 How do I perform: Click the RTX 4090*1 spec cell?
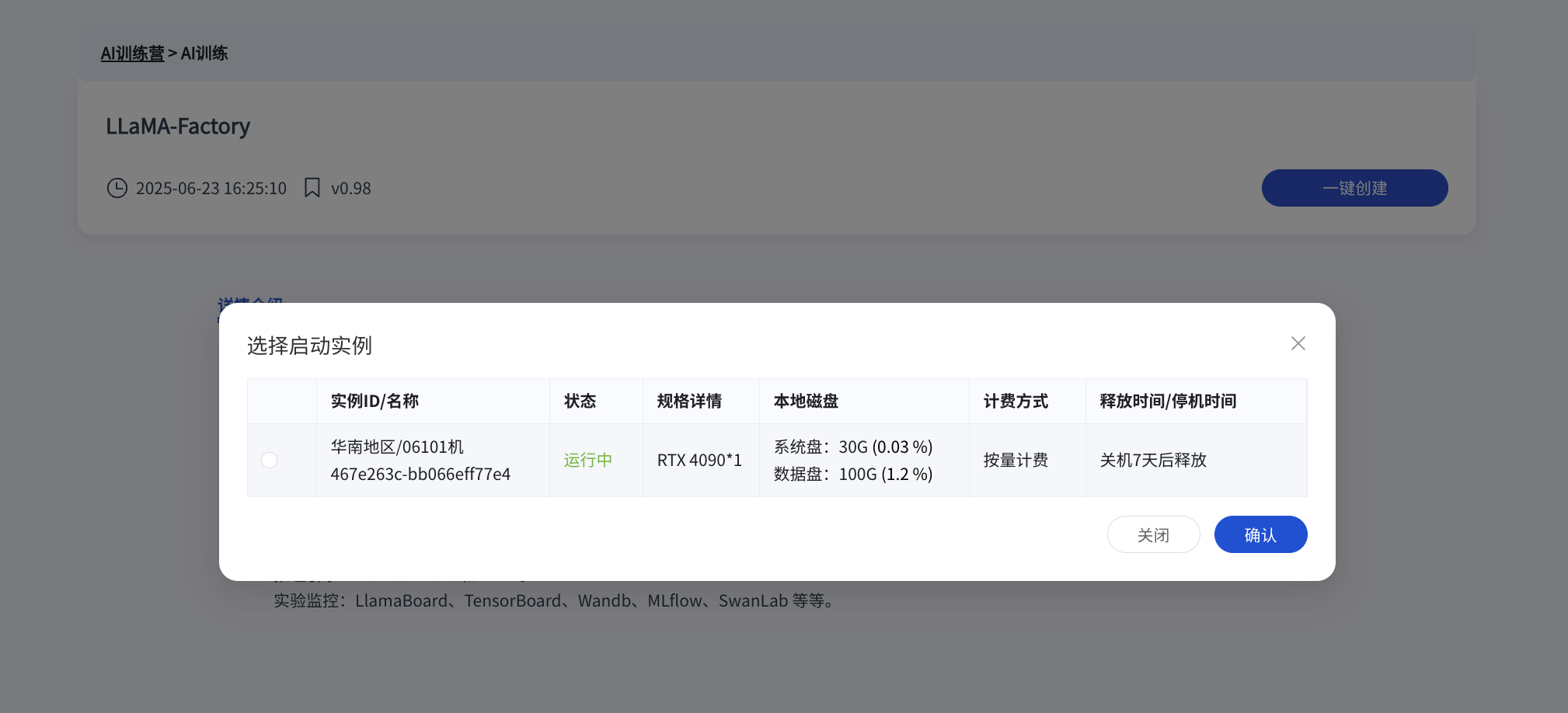point(699,460)
